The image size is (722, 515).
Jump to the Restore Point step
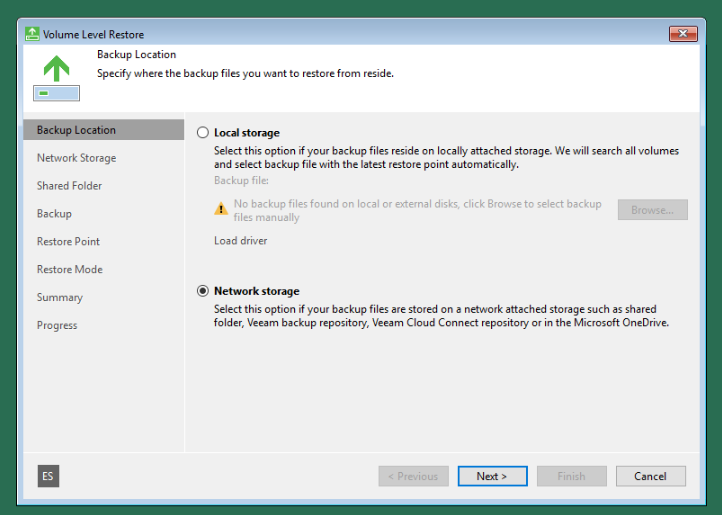(x=68, y=242)
